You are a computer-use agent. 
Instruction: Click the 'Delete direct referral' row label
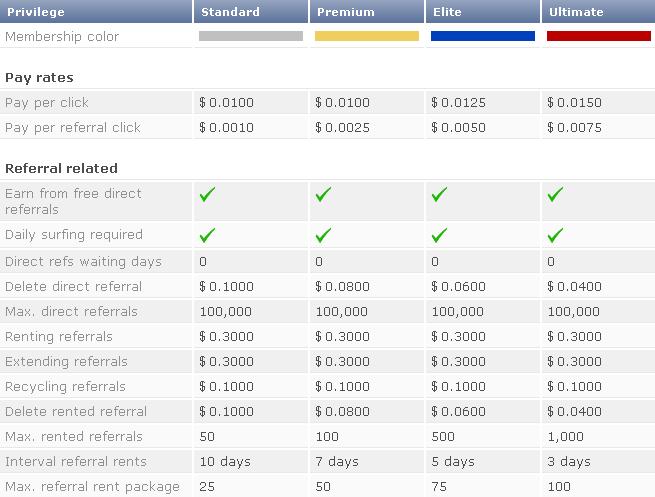click(74, 287)
